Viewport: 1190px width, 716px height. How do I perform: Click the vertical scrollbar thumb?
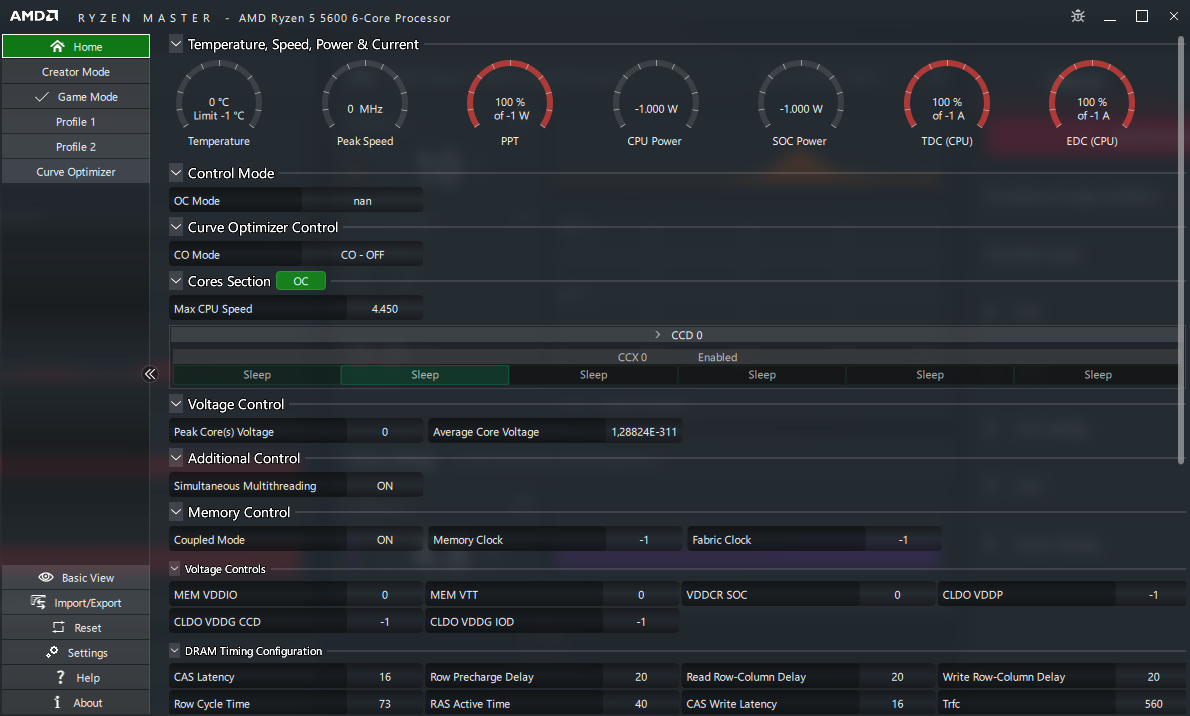(x=1180, y=251)
